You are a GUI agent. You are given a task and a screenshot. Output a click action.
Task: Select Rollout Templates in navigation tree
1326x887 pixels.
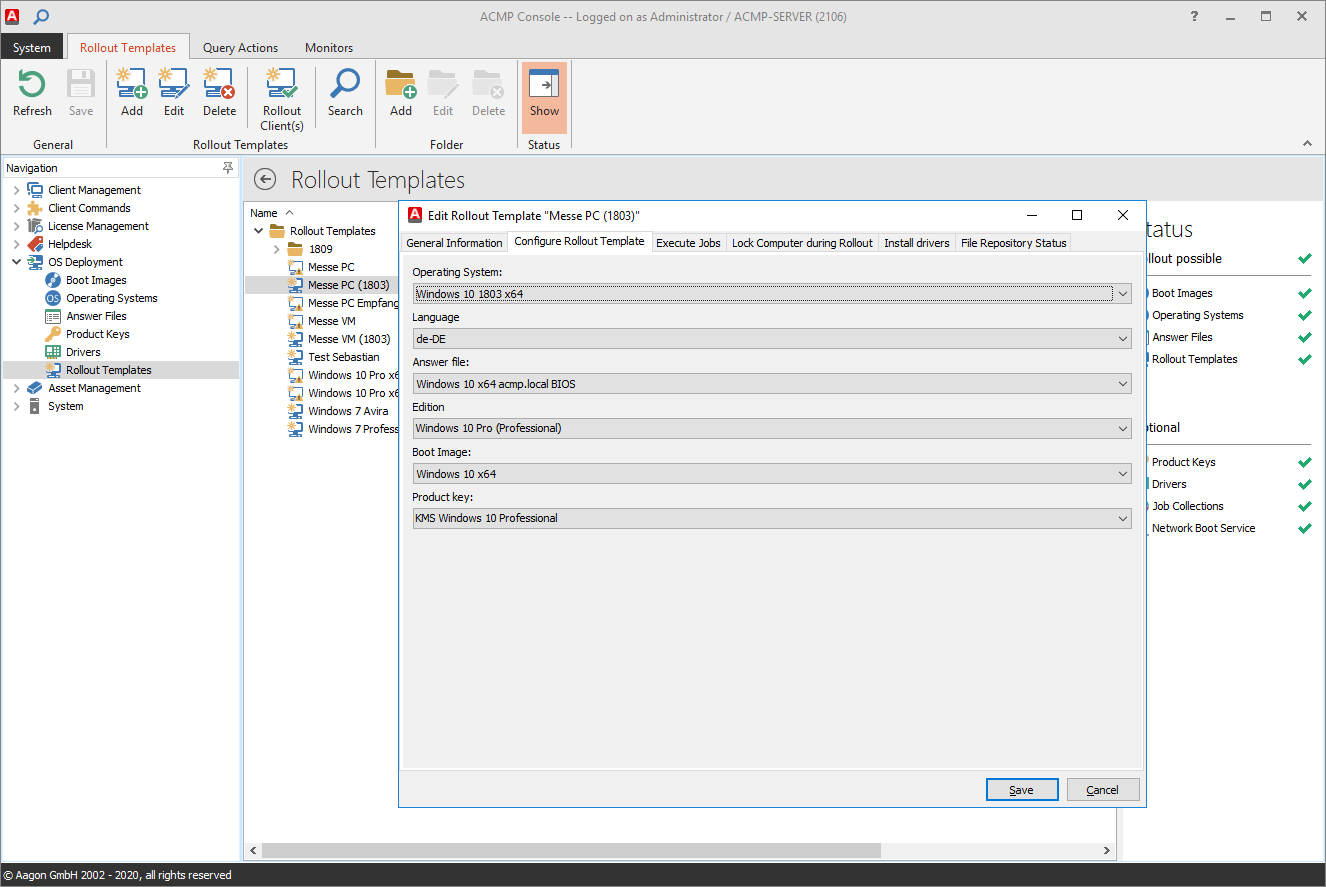[x=109, y=370]
